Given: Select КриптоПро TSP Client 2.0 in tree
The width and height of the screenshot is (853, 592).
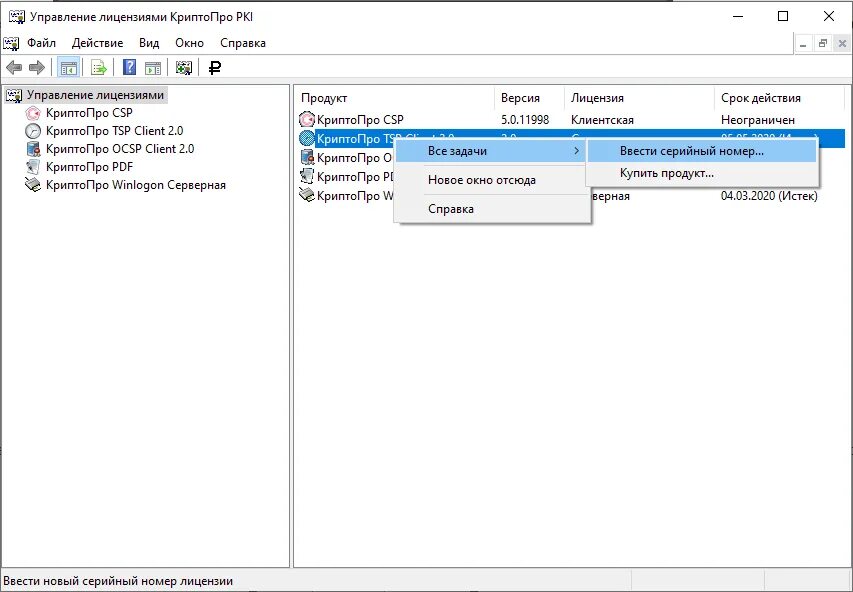Looking at the screenshot, I should 114,131.
